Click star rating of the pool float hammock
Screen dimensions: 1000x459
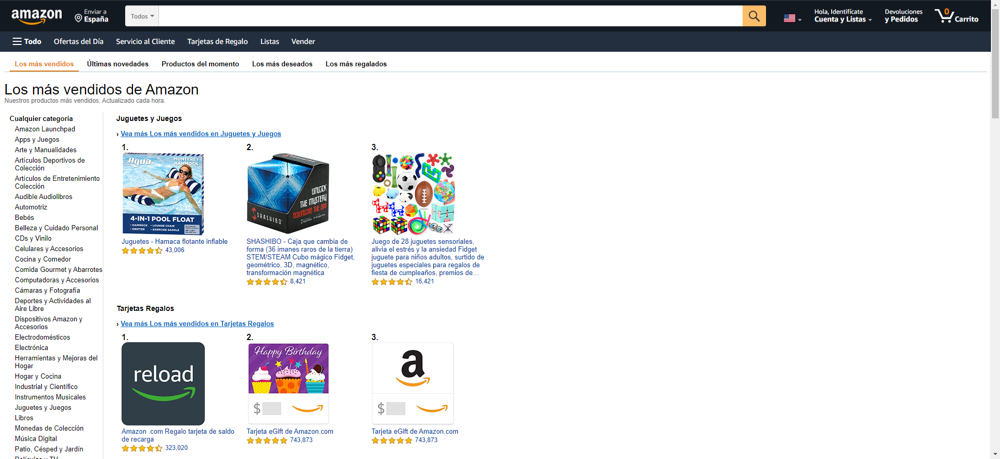[142, 251]
